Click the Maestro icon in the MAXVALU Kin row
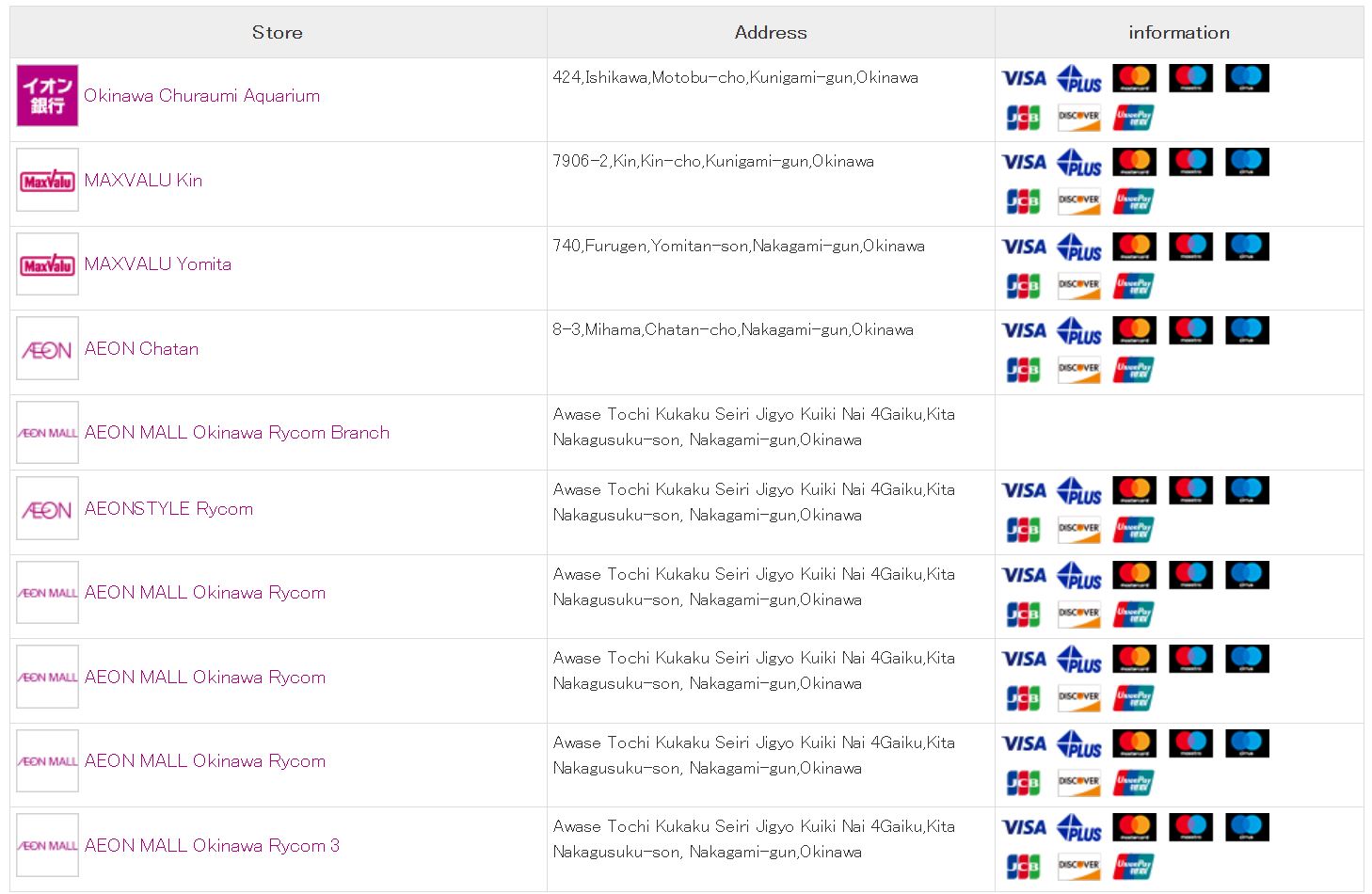Screen dimensions: 1372x894 1190,162
